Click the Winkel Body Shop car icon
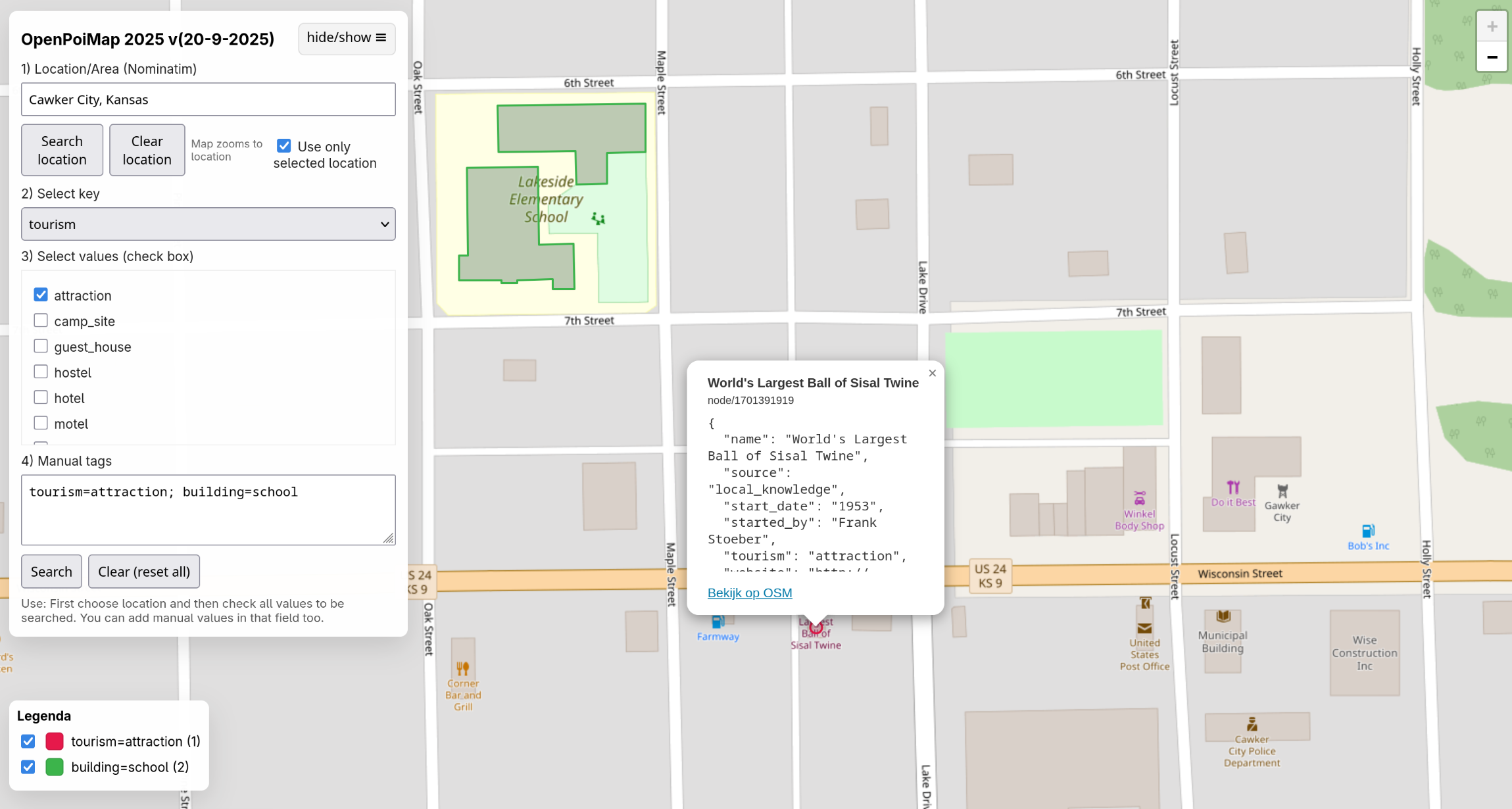1512x809 pixels. click(1139, 499)
